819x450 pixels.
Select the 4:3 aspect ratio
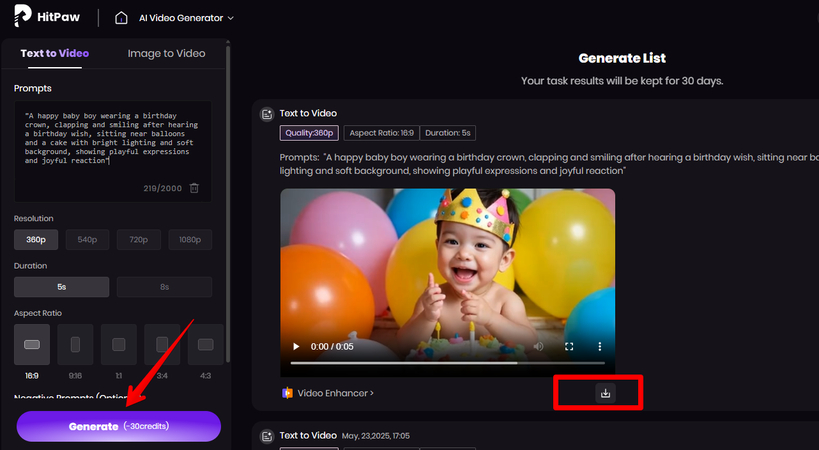(x=206, y=345)
